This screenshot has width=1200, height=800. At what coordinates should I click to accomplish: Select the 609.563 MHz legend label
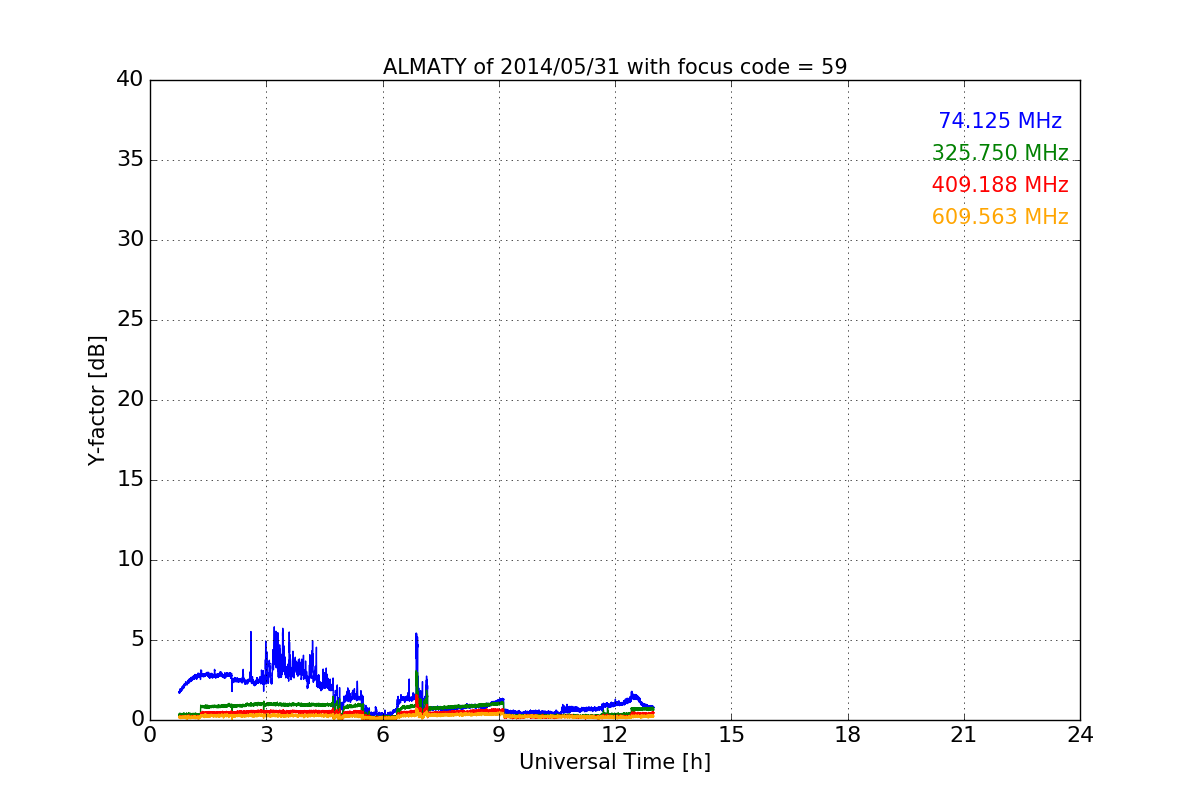[x=1000, y=217]
